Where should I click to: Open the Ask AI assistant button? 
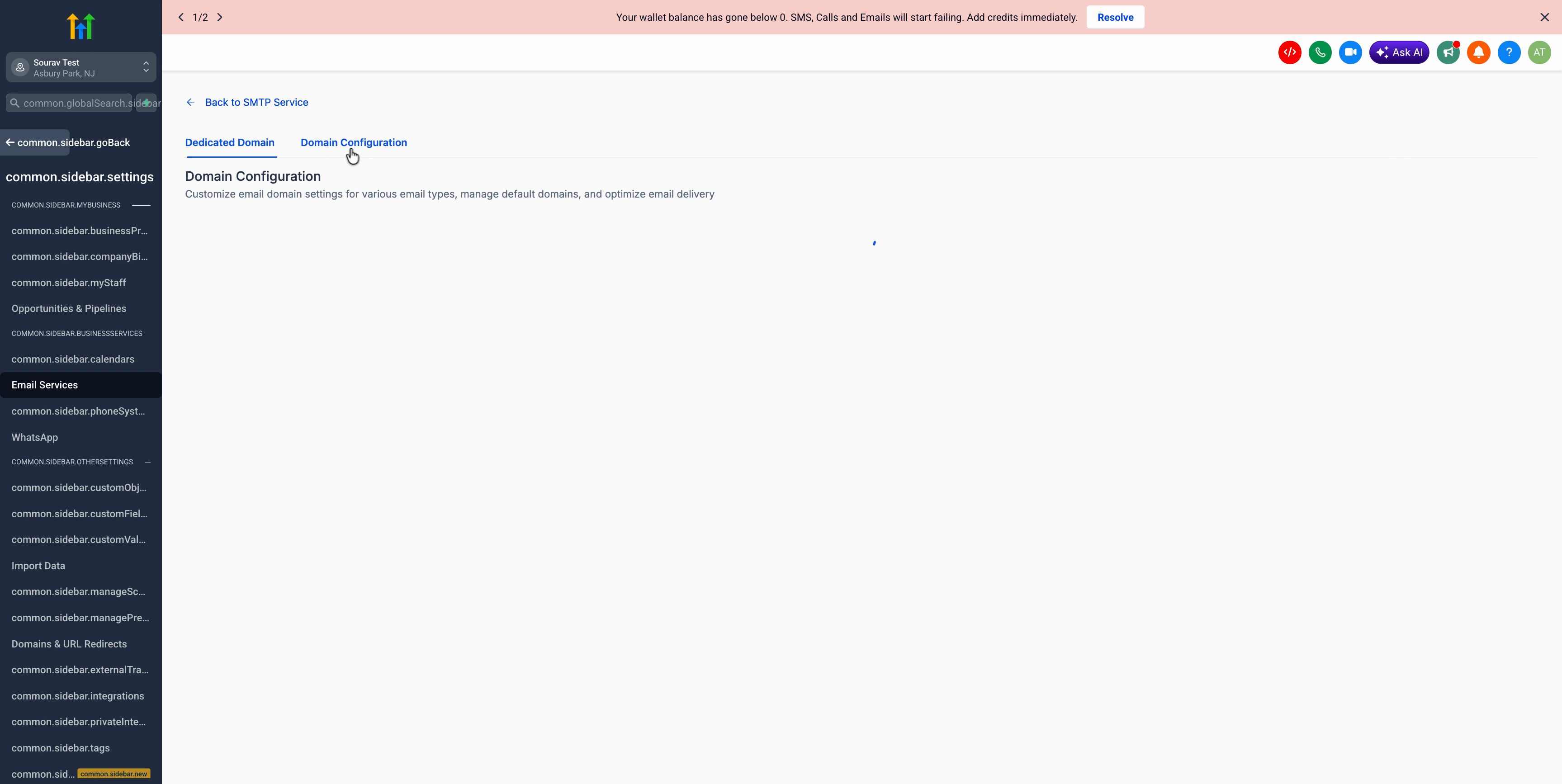1399,52
